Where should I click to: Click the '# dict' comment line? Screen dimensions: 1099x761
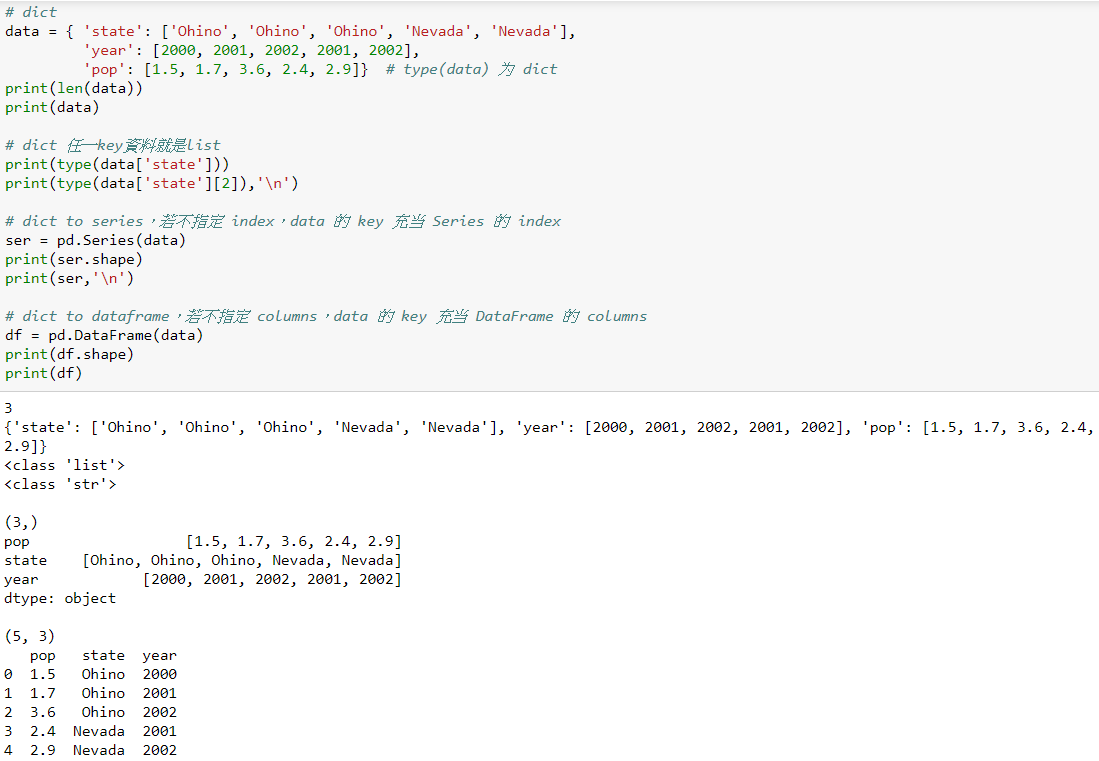[x=30, y=11]
